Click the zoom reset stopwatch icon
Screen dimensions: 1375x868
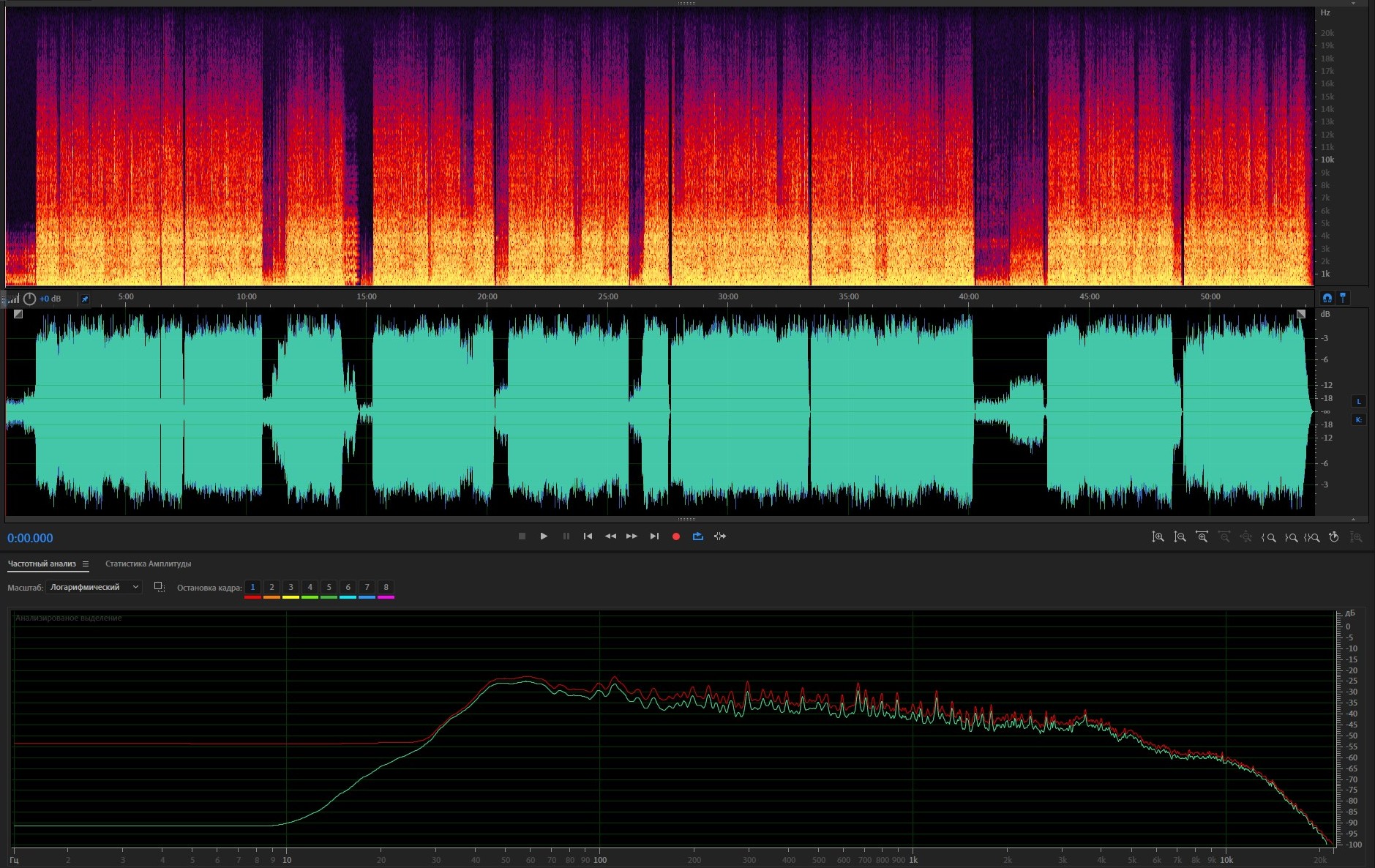pyautogui.click(x=1334, y=537)
